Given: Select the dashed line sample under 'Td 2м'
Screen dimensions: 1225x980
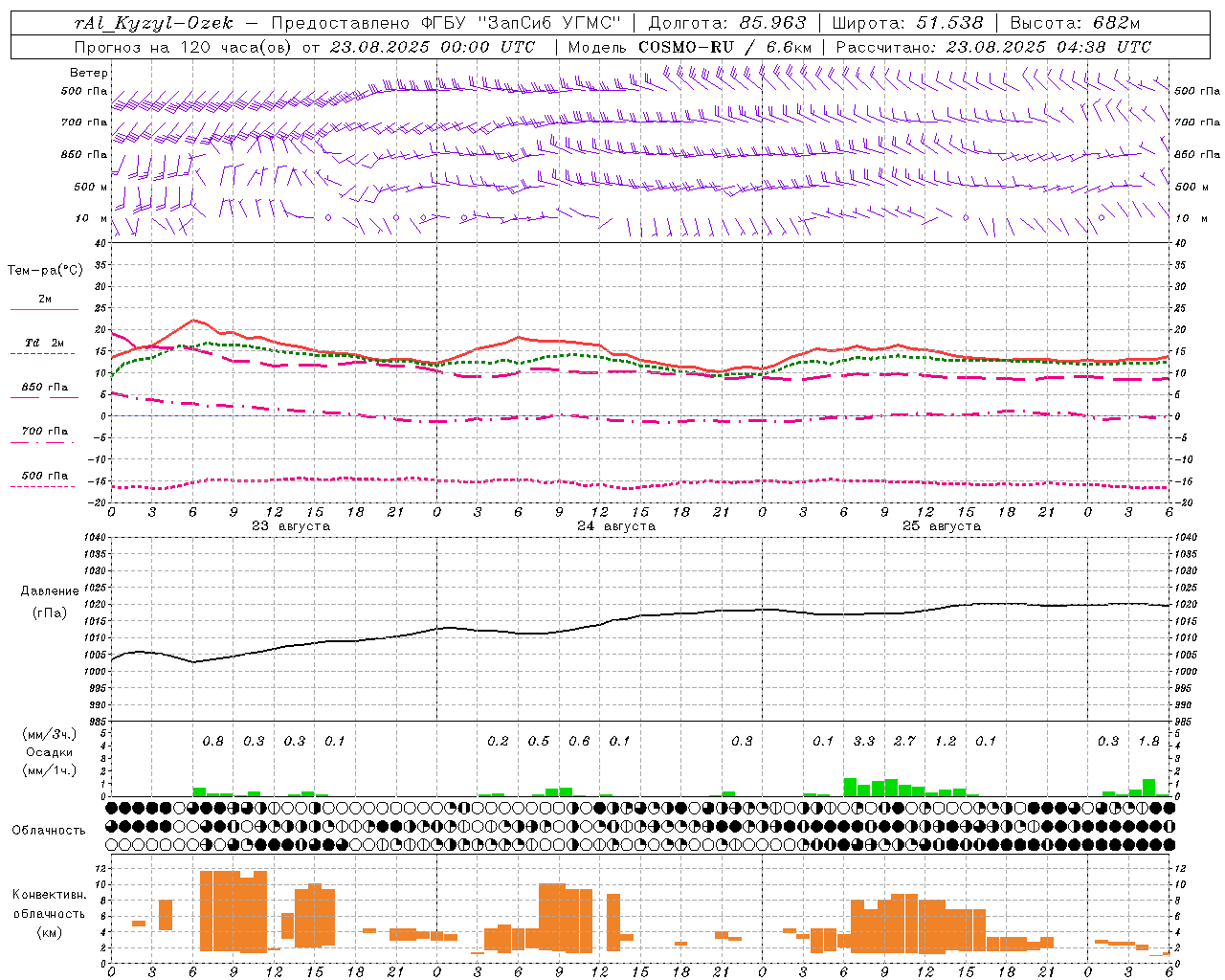Looking at the screenshot, I should (x=43, y=353).
